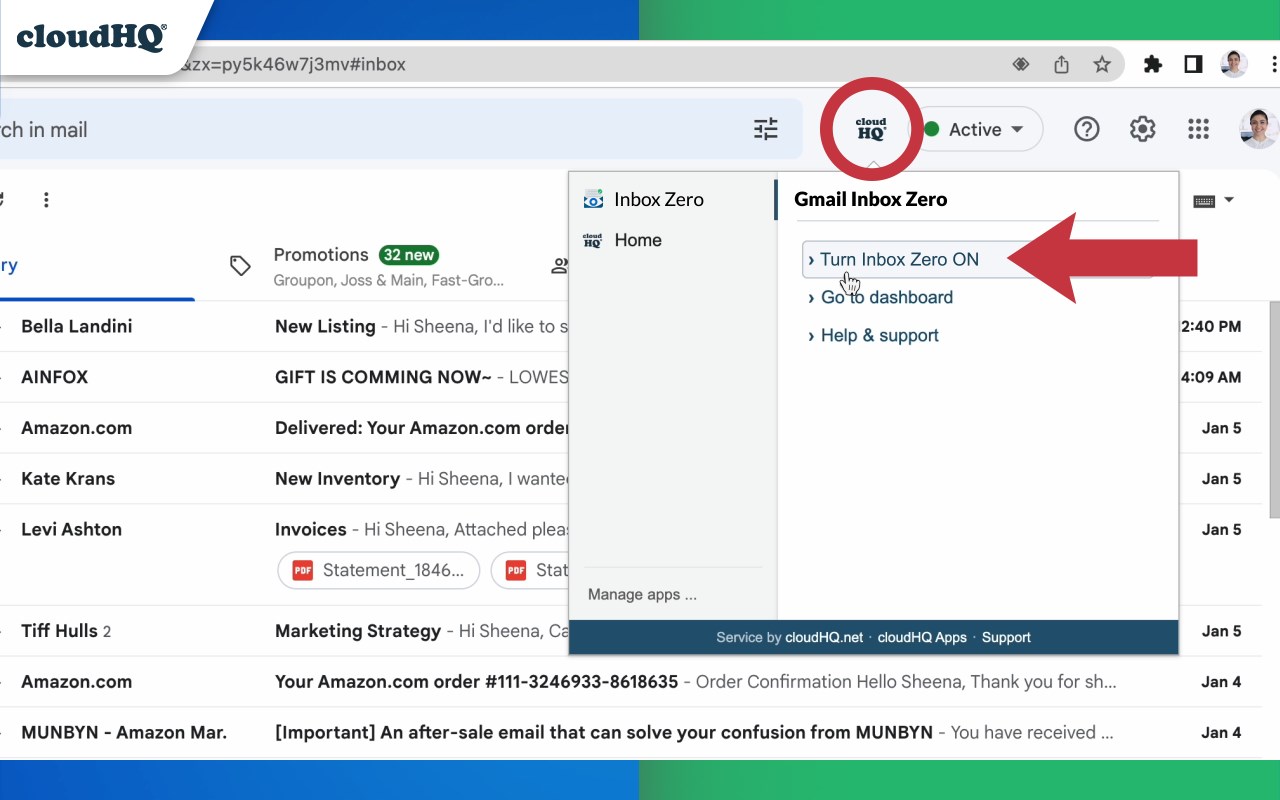Open Amazon.com order #111-3246933-8618635 email

pos(630,682)
